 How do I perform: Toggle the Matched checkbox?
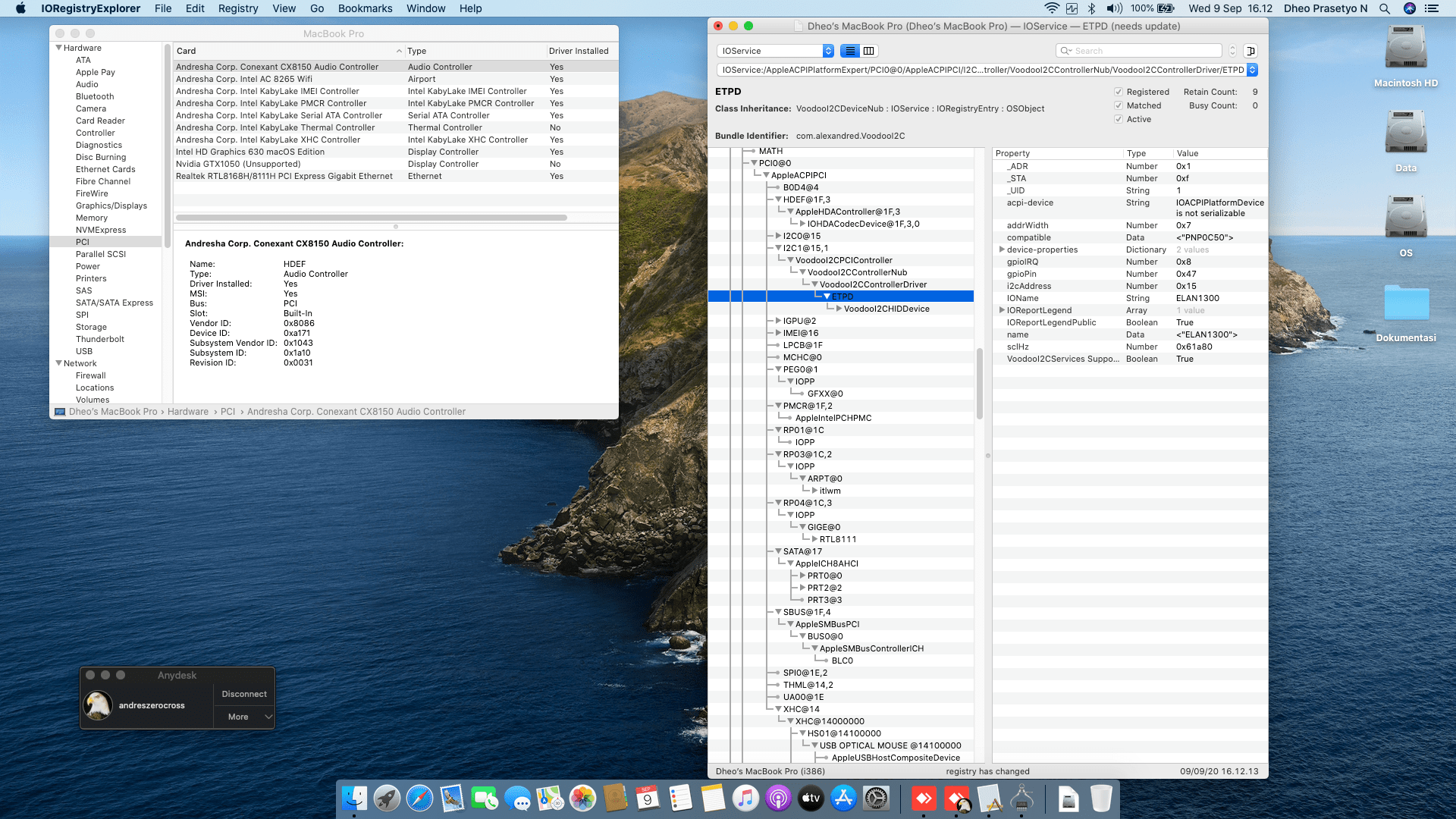1118,105
